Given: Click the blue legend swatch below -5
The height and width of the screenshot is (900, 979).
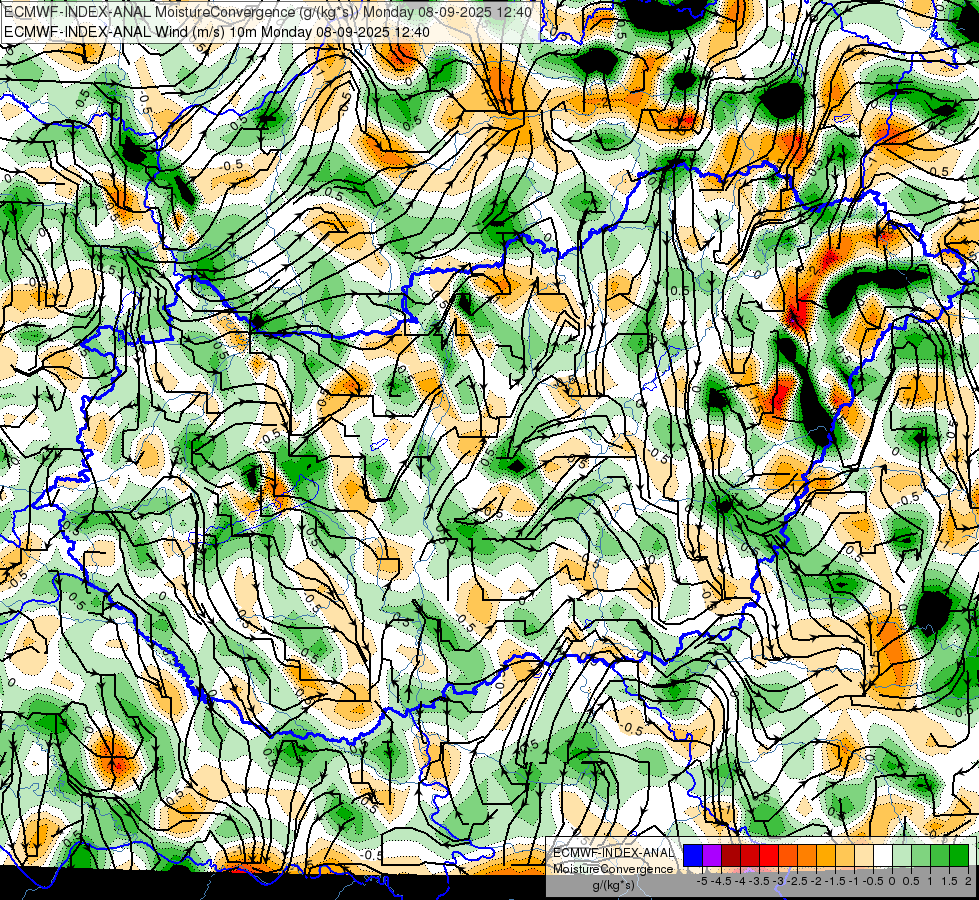Looking at the screenshot, I should coord(693,855).
